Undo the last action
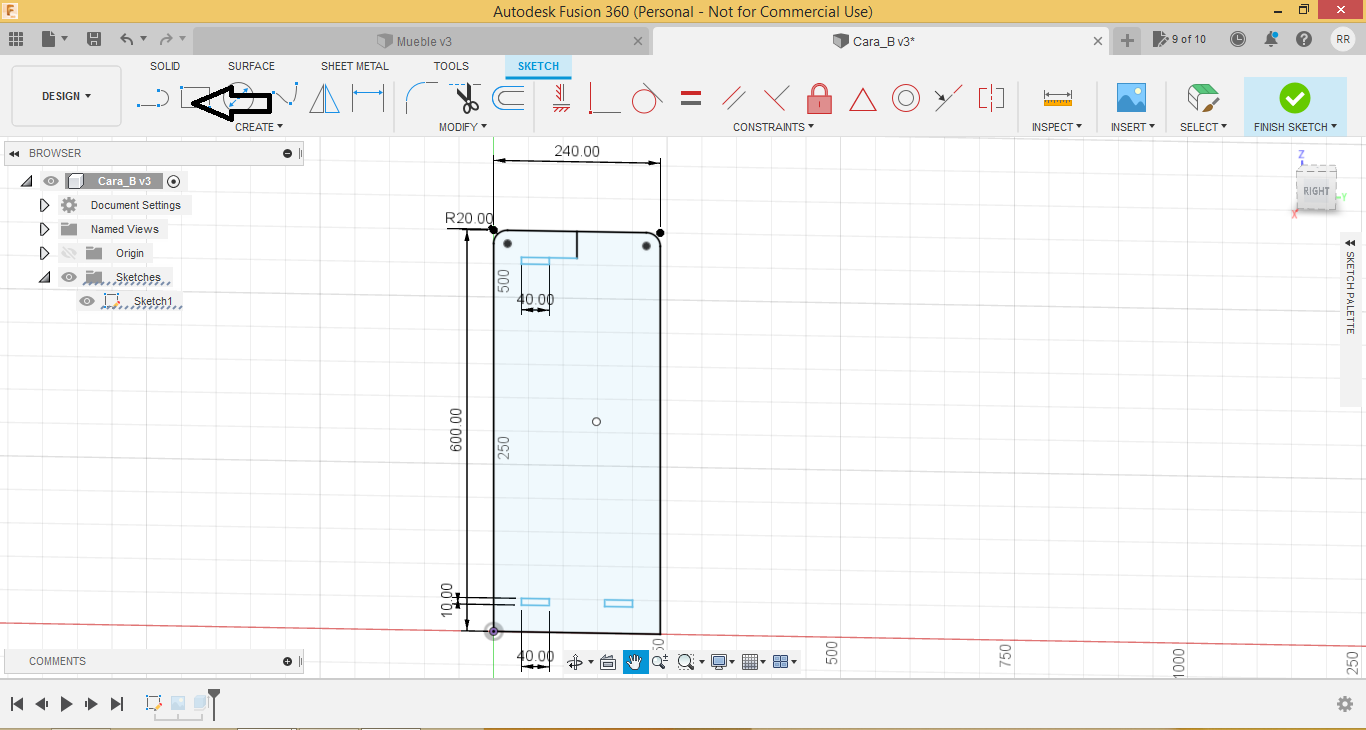This screenshot has width=1366, height=730. pos(127,39)
